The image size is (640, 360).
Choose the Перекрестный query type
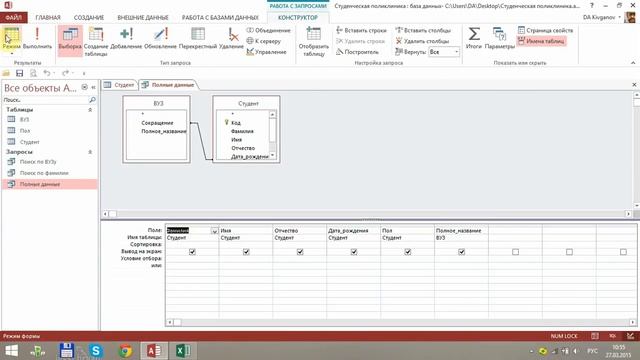(198, 39)
